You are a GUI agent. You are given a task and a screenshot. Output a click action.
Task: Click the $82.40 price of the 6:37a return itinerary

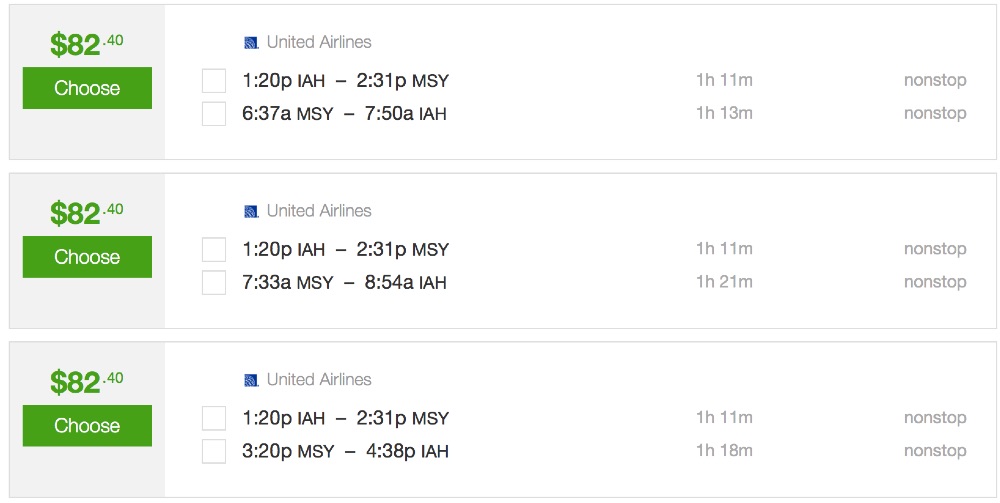(x=87, y=45)
